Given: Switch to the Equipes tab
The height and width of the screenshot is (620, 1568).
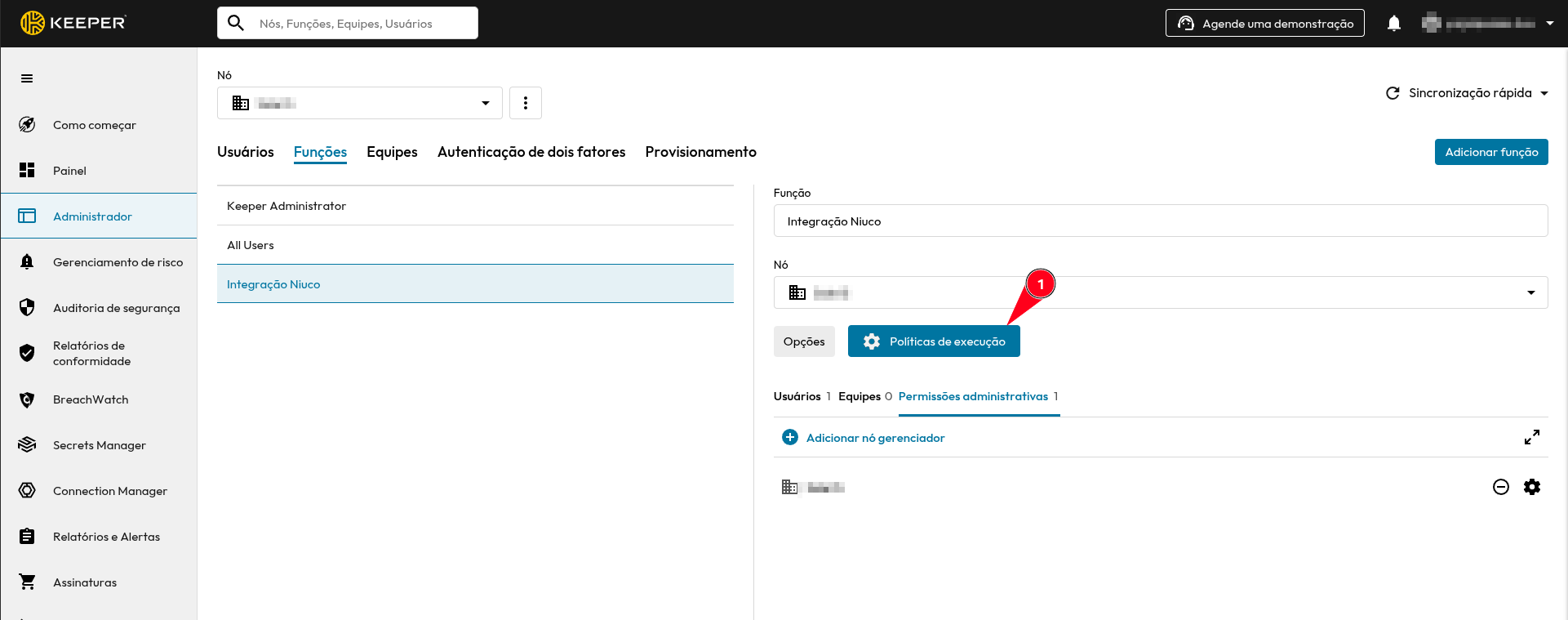Looking at the screenshot, I should tap(392, 152).
